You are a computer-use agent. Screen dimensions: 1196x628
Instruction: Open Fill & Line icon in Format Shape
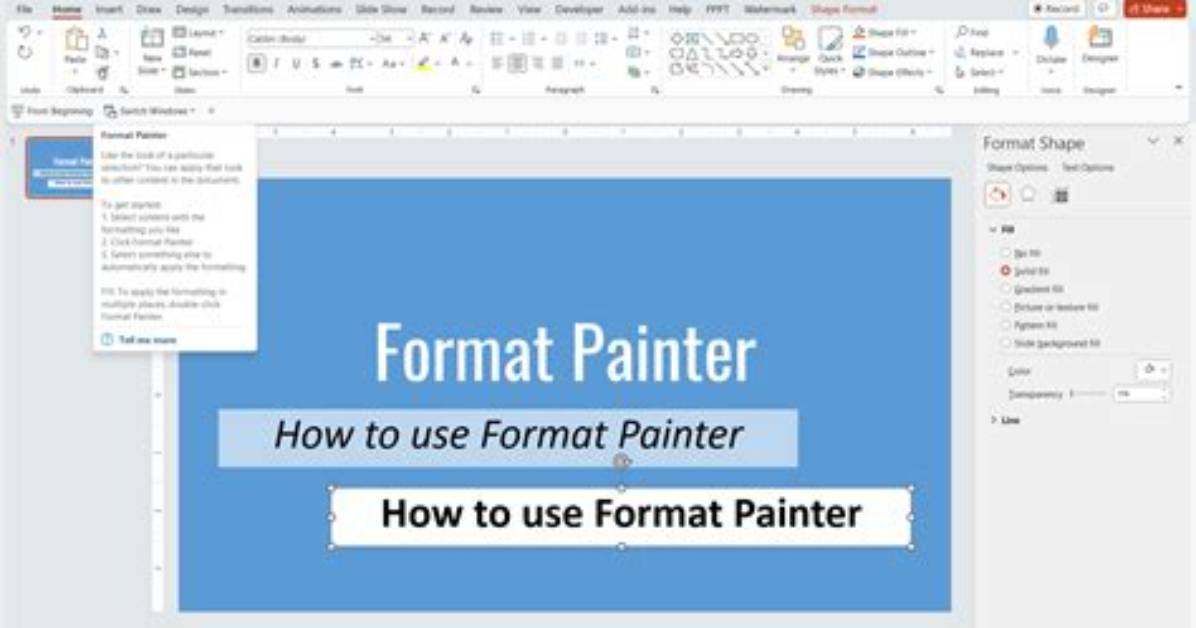998,195
